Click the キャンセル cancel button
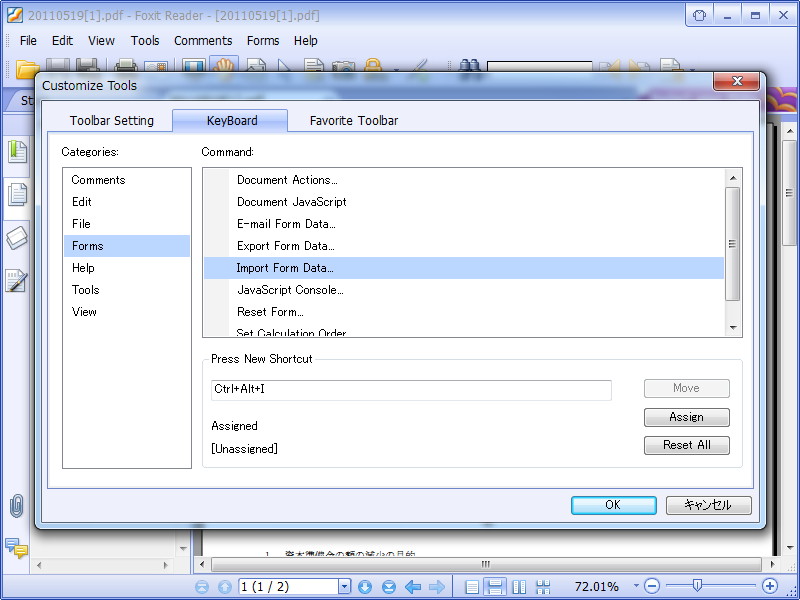 (x=708, y=505)
